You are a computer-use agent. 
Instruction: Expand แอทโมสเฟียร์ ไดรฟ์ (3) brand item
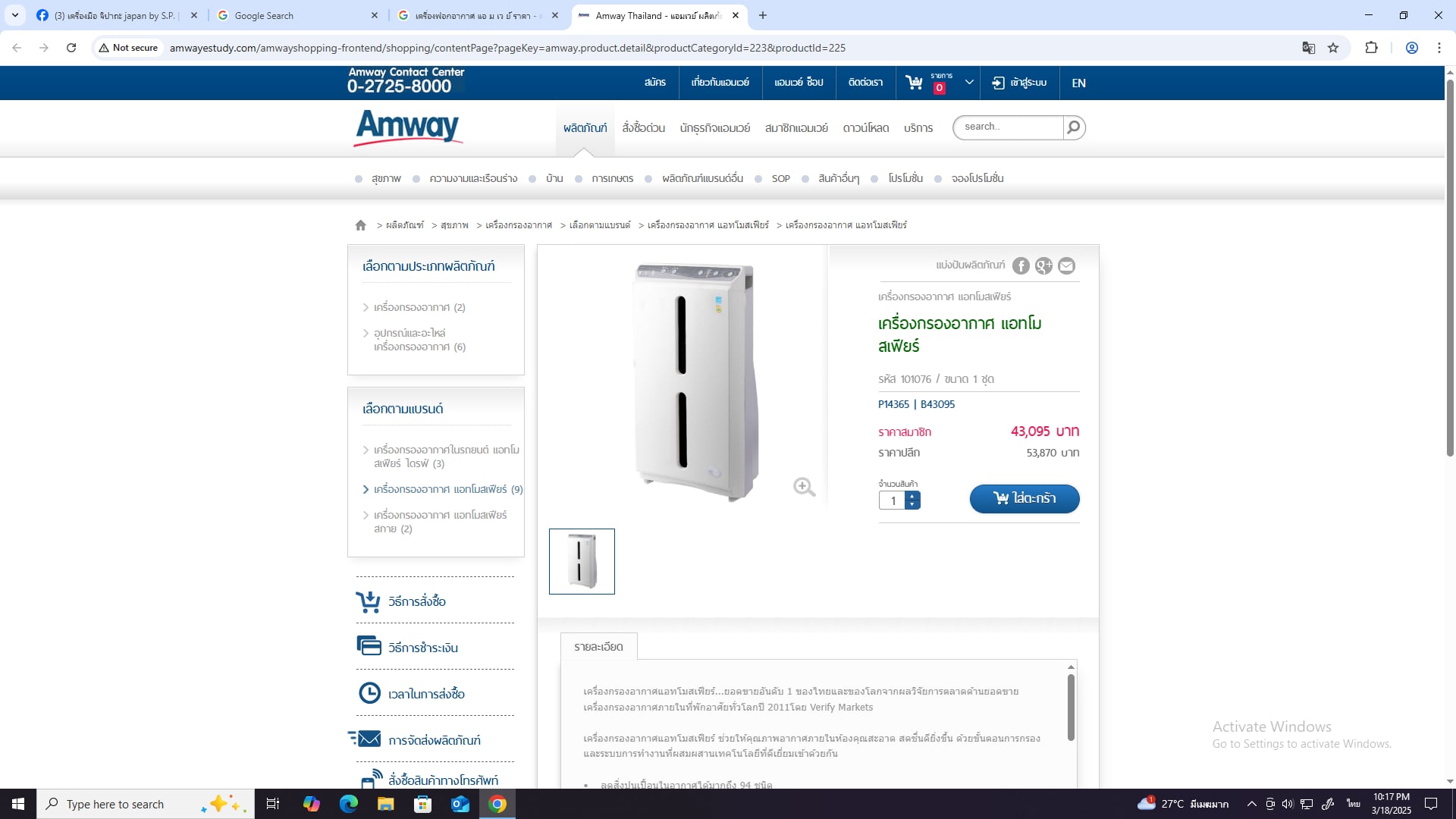click(x=447, y=457)
